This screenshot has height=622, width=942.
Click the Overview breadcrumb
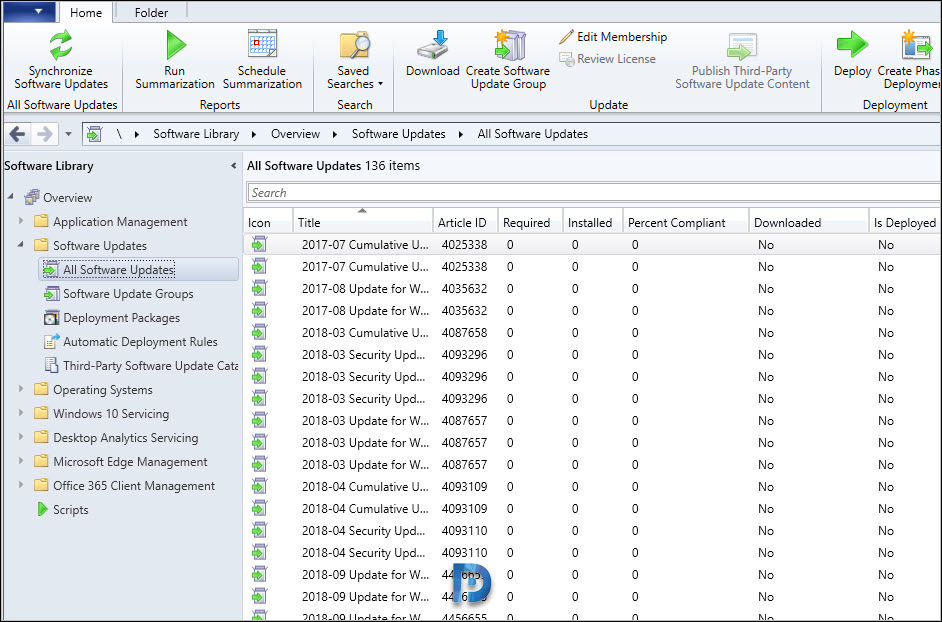[295, 134]
